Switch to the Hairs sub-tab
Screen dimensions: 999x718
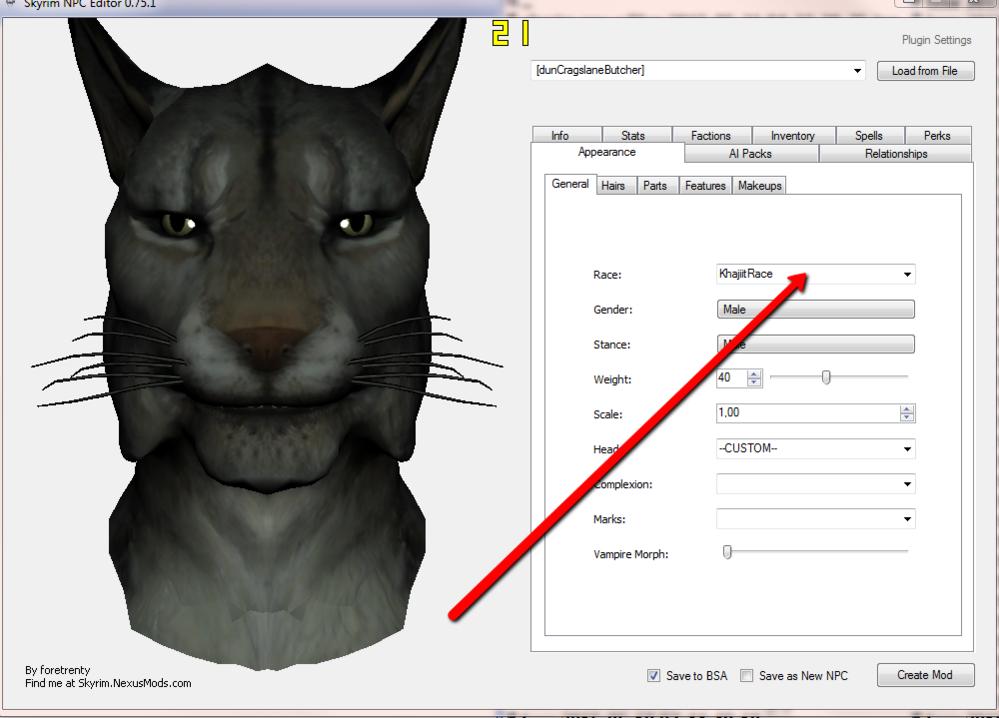[x=613, y=186]
